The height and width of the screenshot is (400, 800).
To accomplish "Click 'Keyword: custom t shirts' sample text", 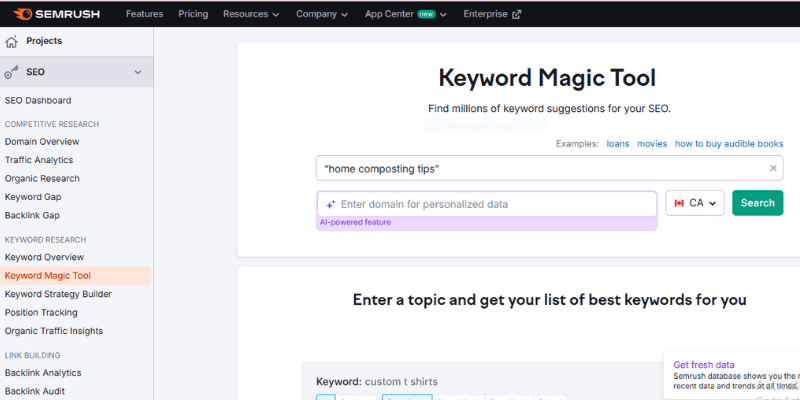I will pos(377,382).
